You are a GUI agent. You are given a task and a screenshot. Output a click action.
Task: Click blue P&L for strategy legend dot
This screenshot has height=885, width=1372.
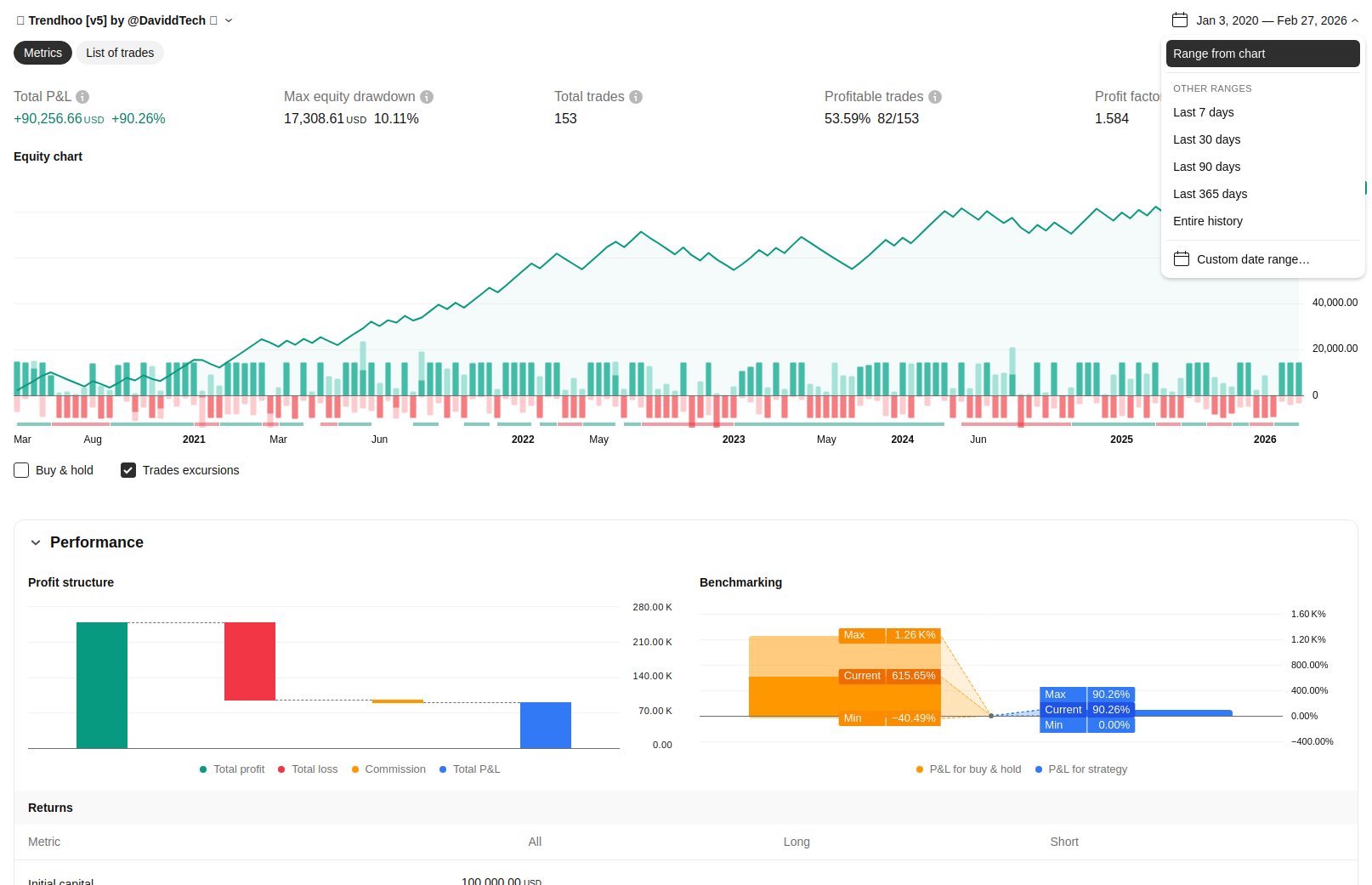pos(1039,769)
